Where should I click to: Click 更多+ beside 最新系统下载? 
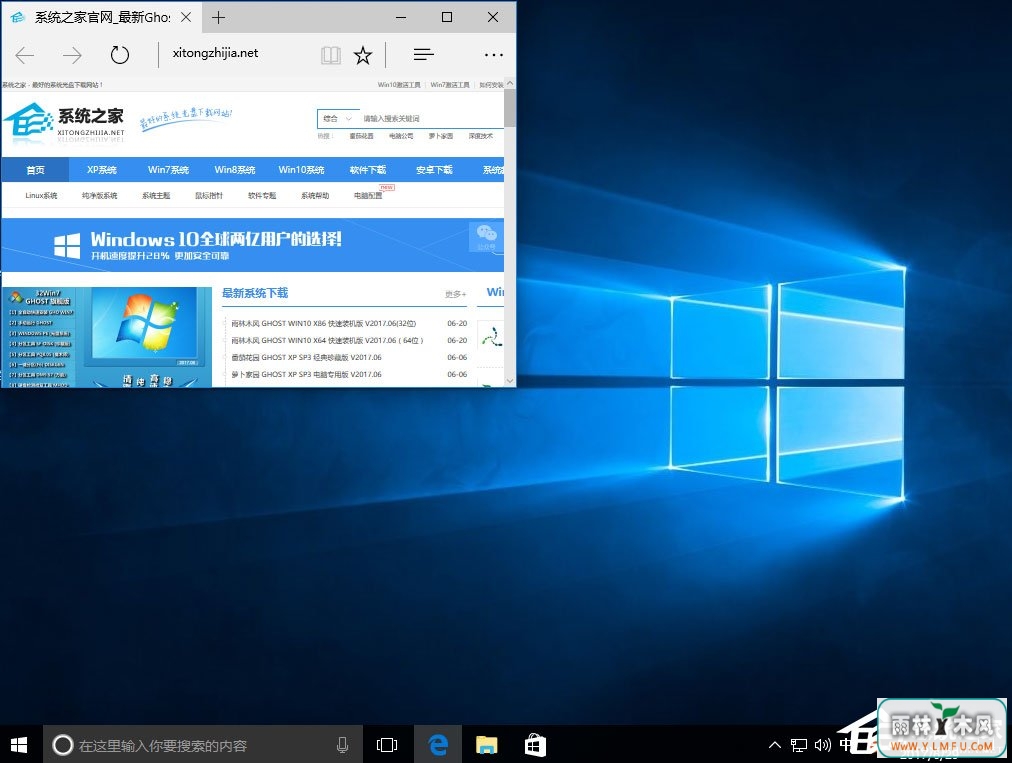click(x=455, y=294)
